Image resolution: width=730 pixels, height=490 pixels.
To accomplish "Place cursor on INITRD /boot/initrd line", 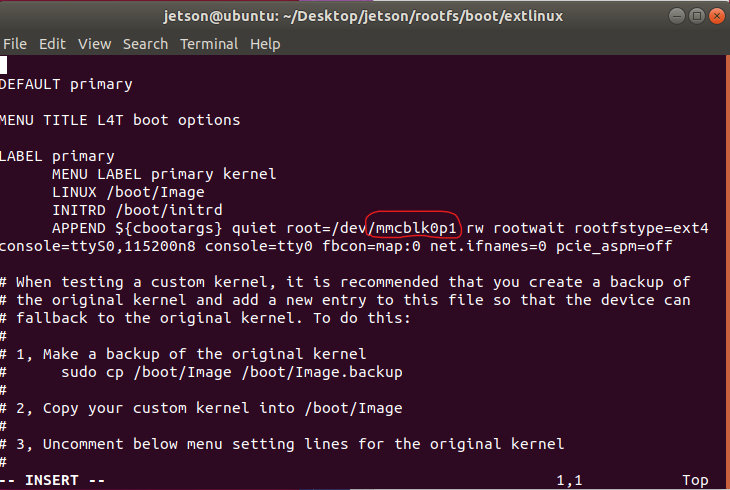I will pos(136,210).
